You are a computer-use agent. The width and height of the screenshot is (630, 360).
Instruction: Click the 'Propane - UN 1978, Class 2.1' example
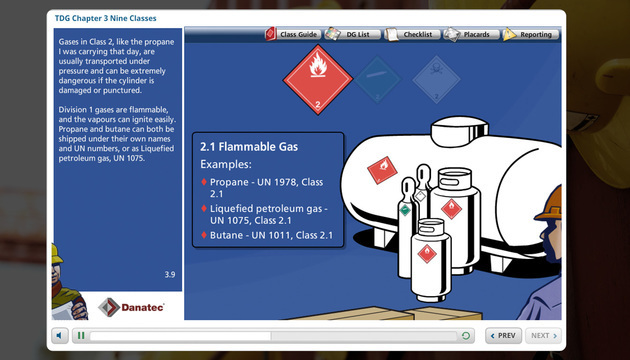tap(266, 188)
